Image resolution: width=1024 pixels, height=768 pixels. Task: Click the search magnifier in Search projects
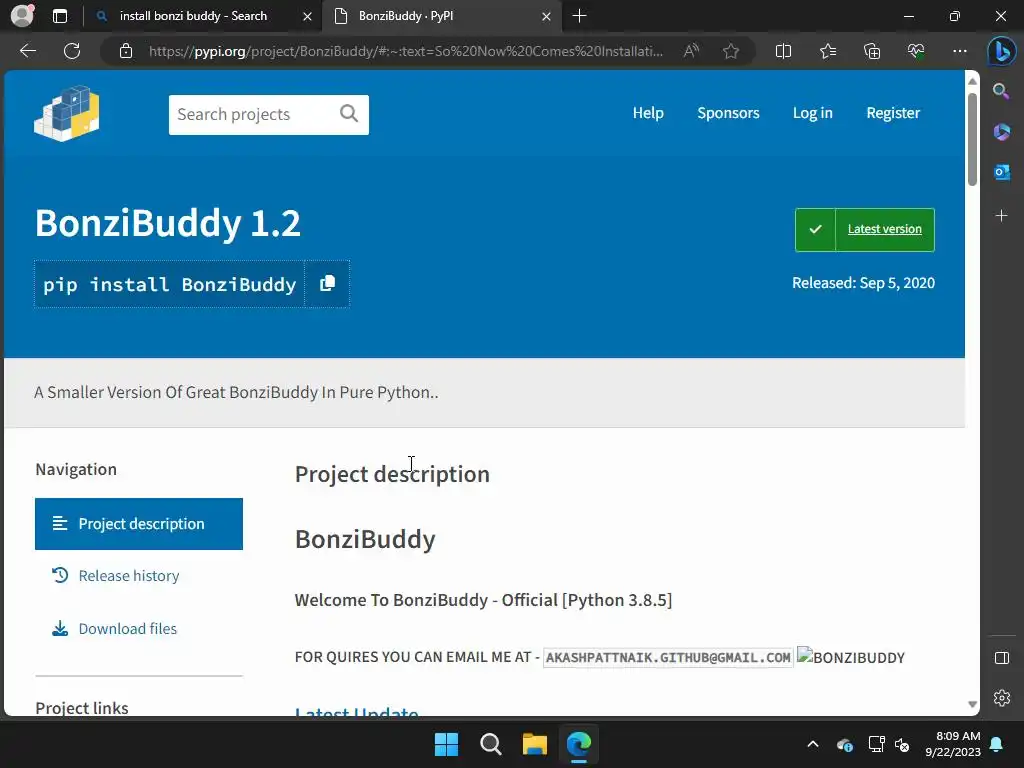click(x=349, y=114)
